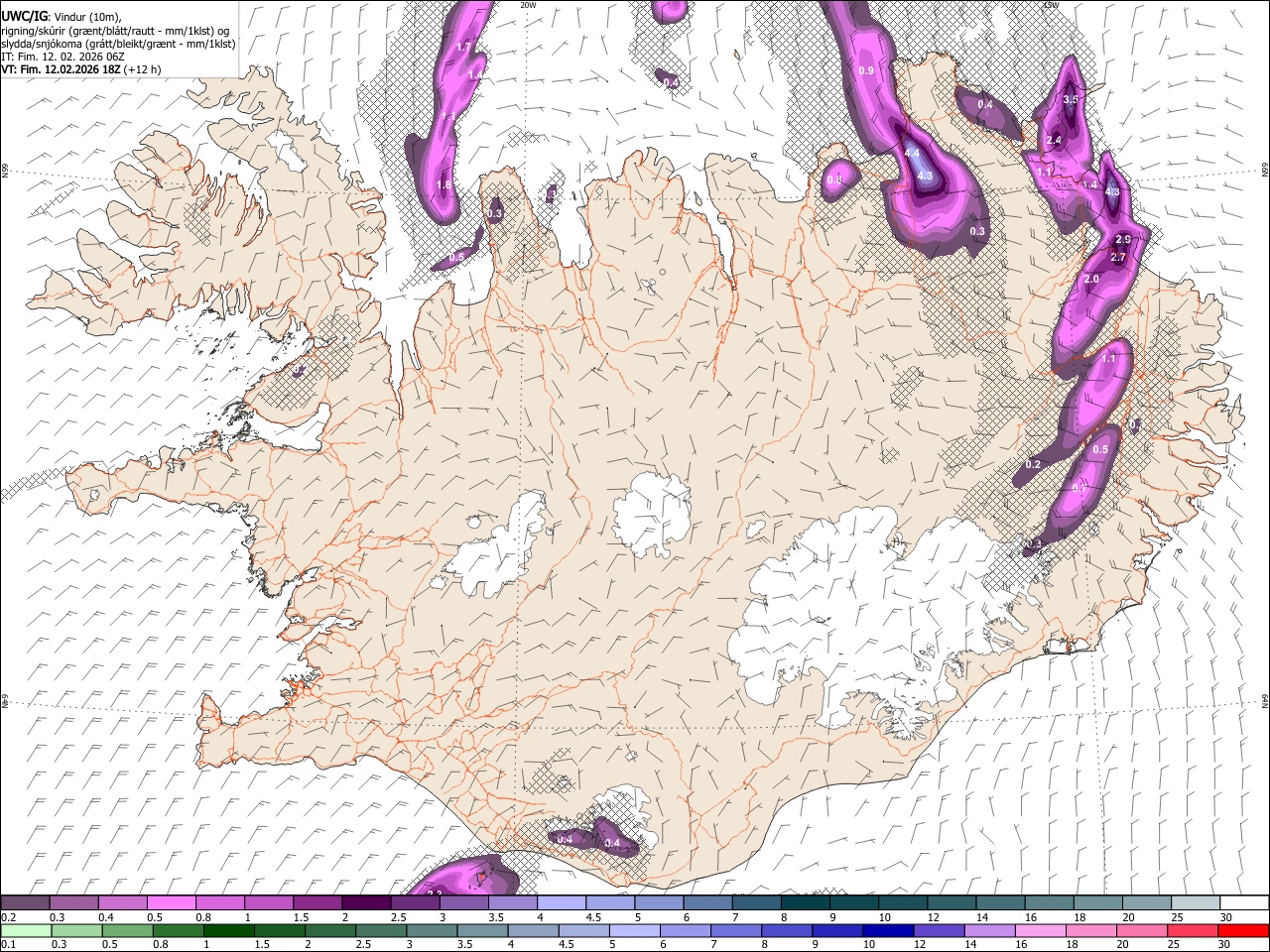The width and height of the screenshot is (1270, 952).
Task: Click the top legend swatch between 0.5 and 0.8
Action: coord(172,902)
